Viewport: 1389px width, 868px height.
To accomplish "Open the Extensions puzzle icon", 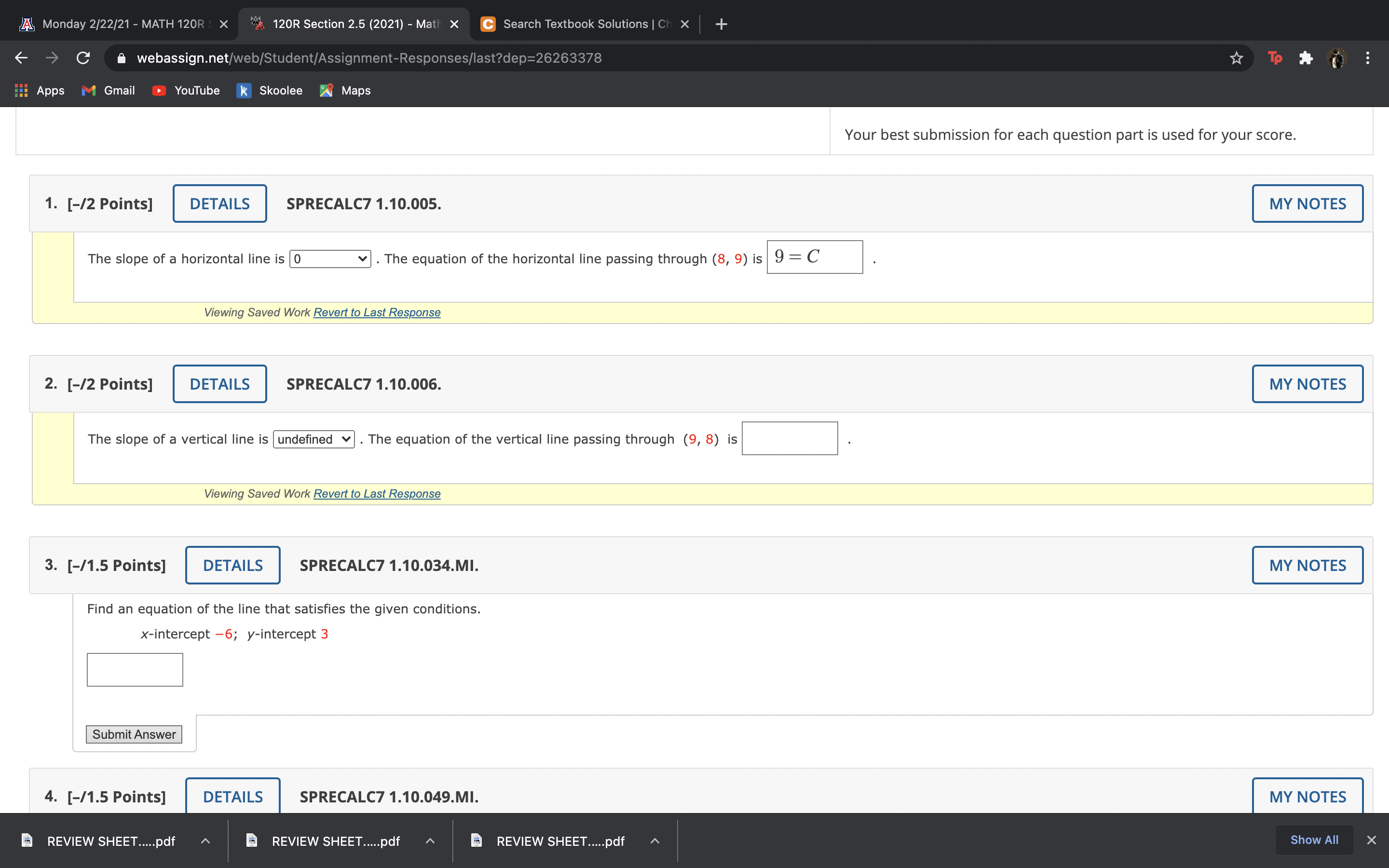I will coord(1306,58).
